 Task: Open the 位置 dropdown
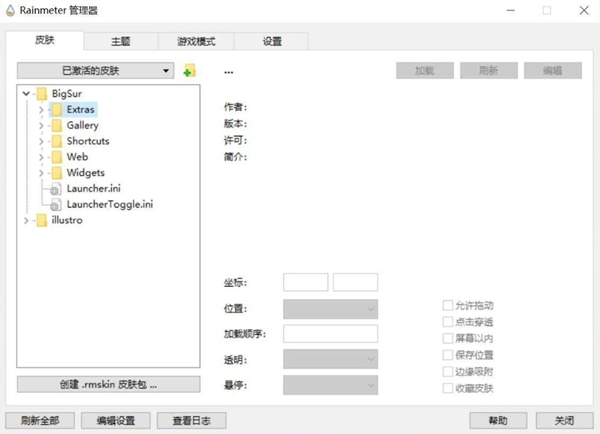(x=331, y=309)
